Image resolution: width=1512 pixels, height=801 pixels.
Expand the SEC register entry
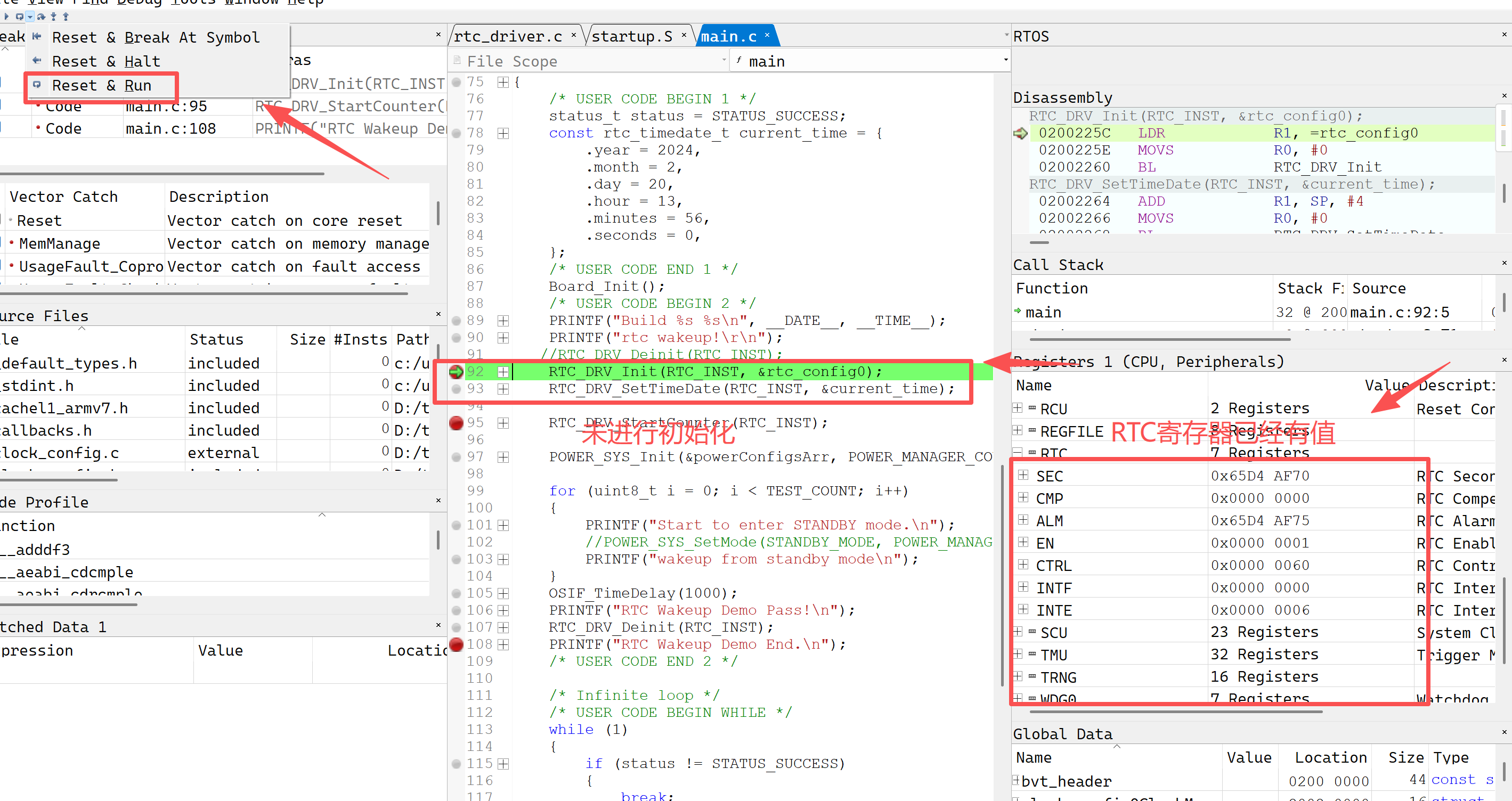[1023, 475]
